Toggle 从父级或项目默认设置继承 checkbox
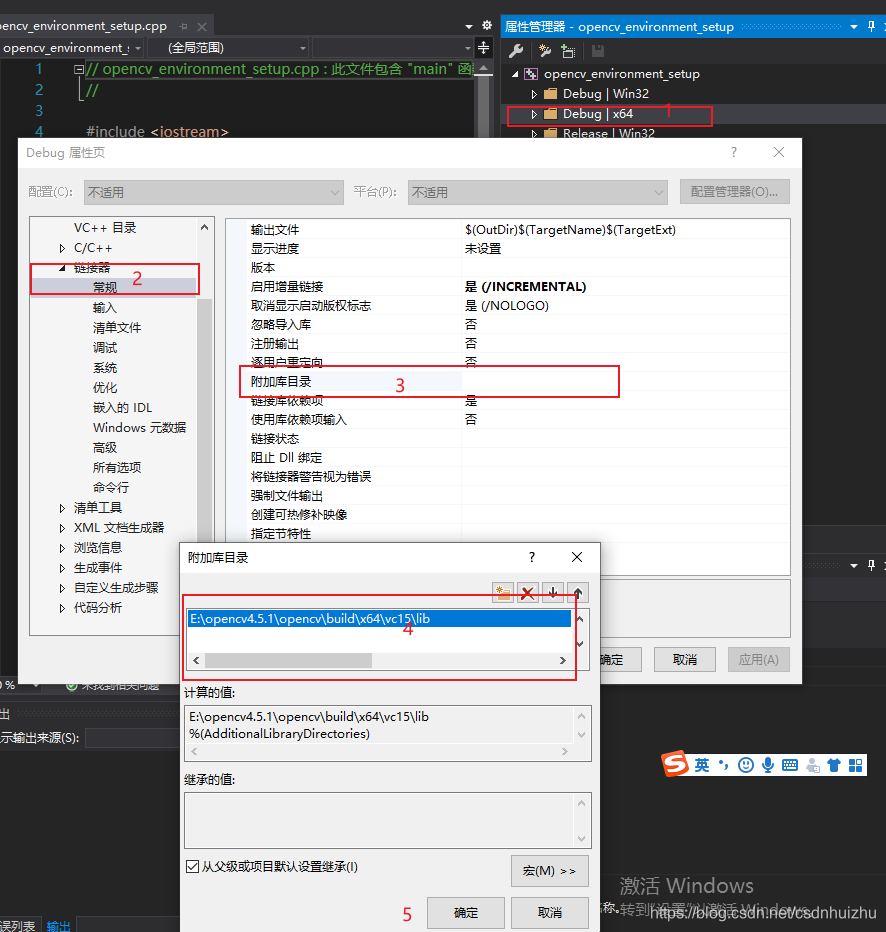 [193, 867]
